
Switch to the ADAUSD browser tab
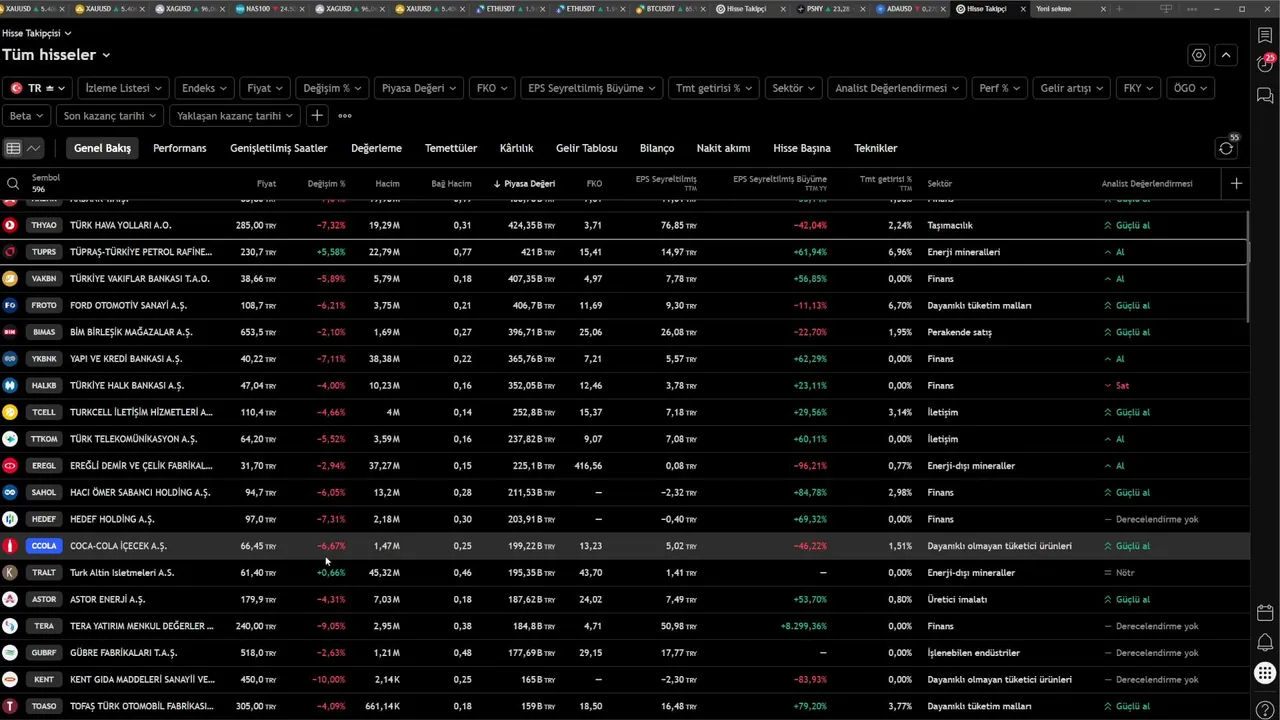coord(913,8)
